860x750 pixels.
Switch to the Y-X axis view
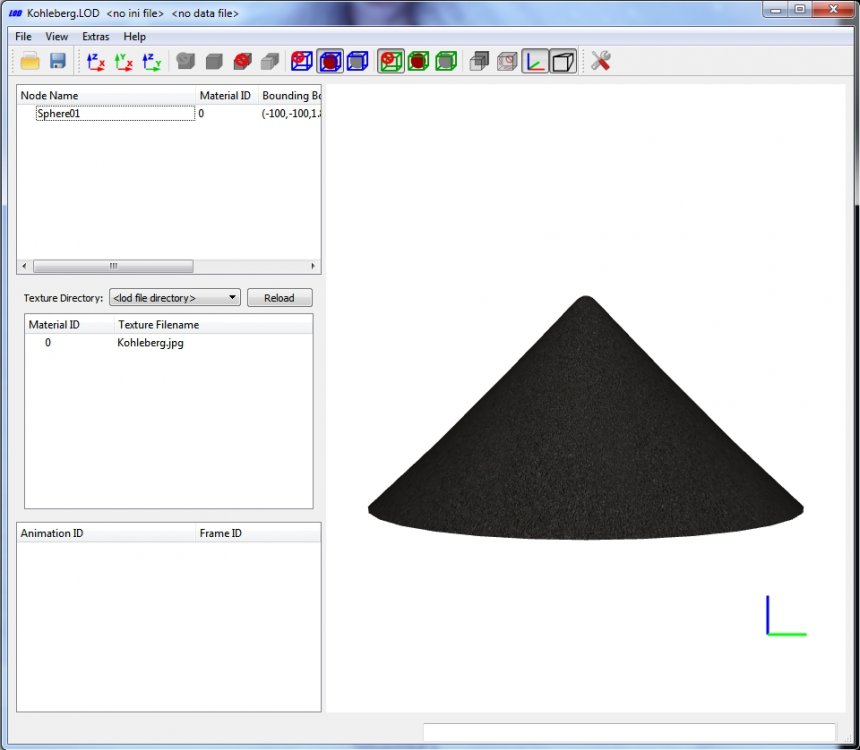tap(123, 61)
